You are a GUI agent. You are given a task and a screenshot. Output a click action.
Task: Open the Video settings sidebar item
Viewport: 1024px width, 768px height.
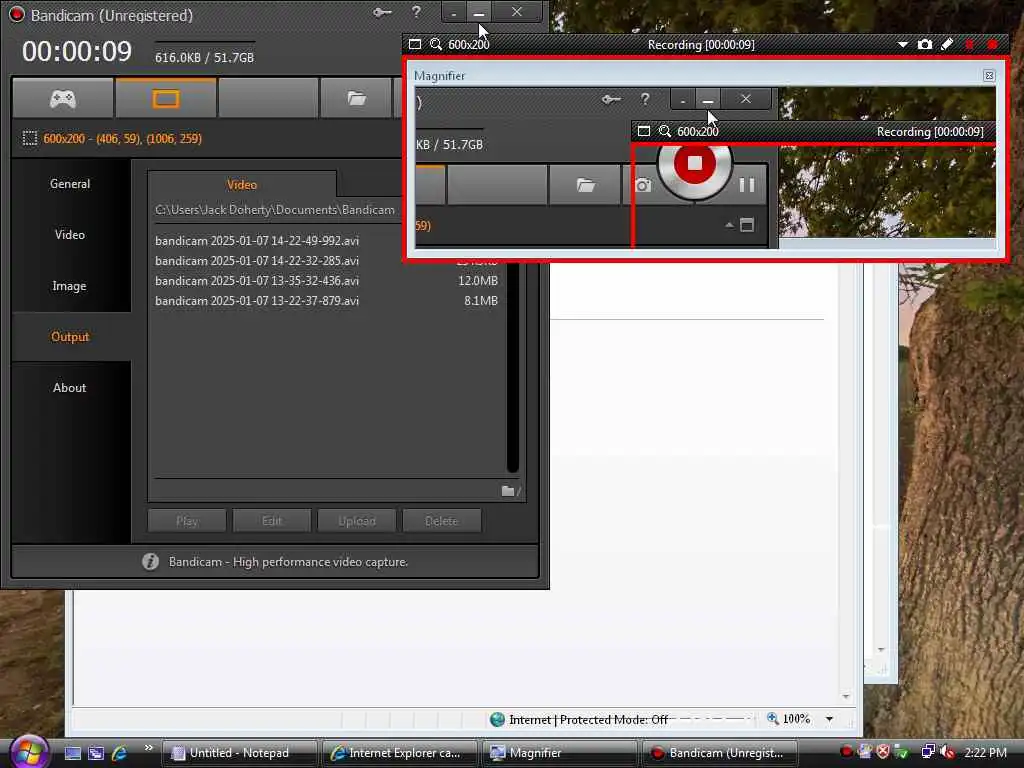tap(70, 235)
